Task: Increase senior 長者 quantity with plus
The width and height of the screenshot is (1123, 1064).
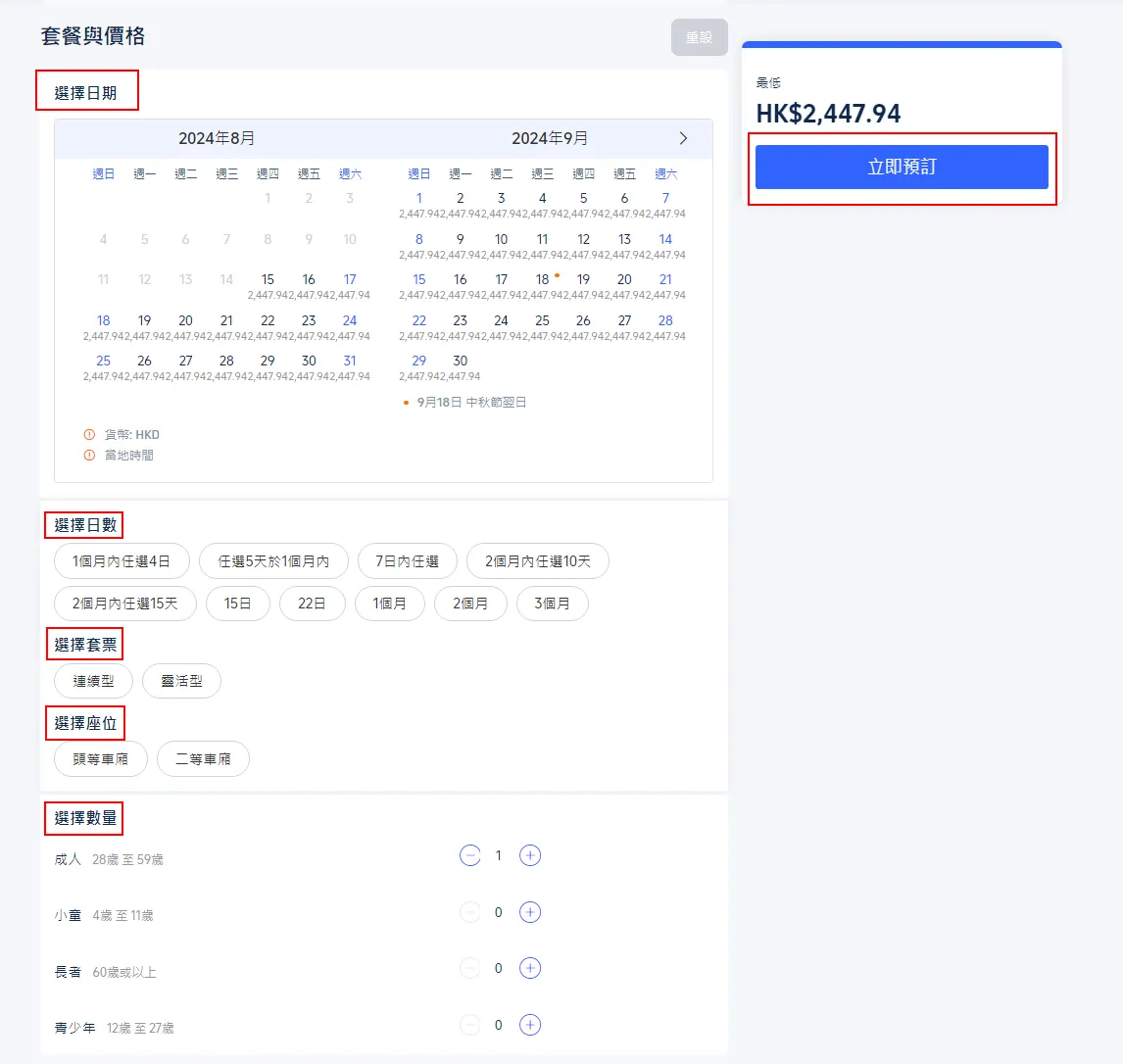Action: pyautogui.click(x=530, y=968)
